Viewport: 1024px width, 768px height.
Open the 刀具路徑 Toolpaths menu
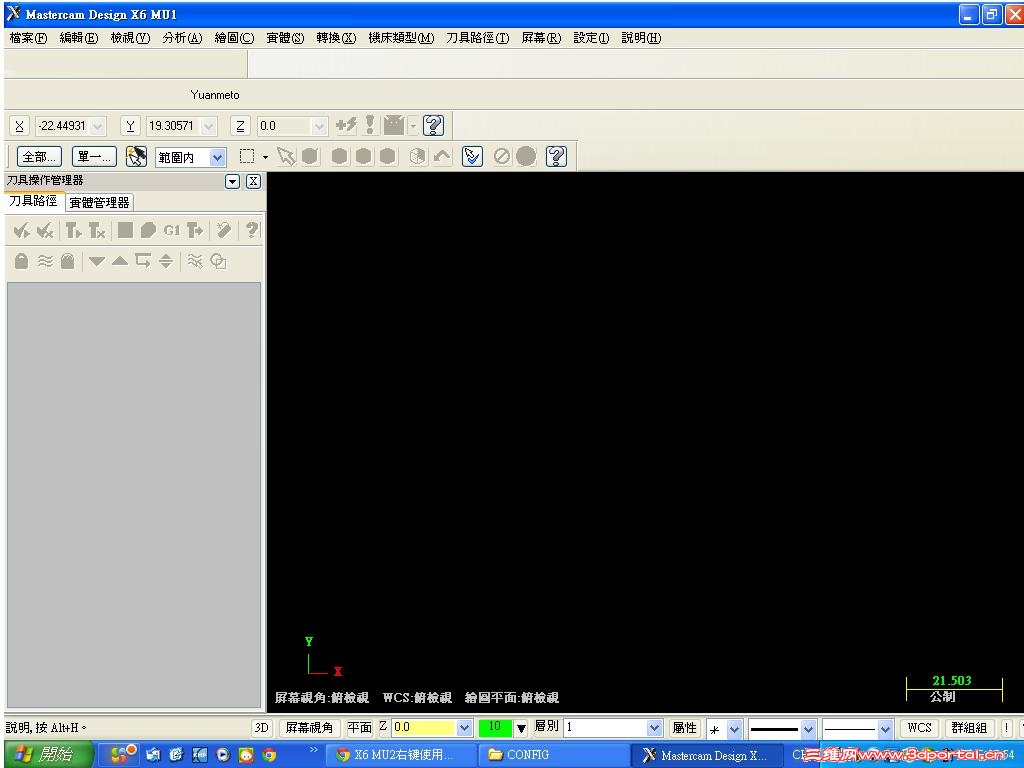[477, 38]
